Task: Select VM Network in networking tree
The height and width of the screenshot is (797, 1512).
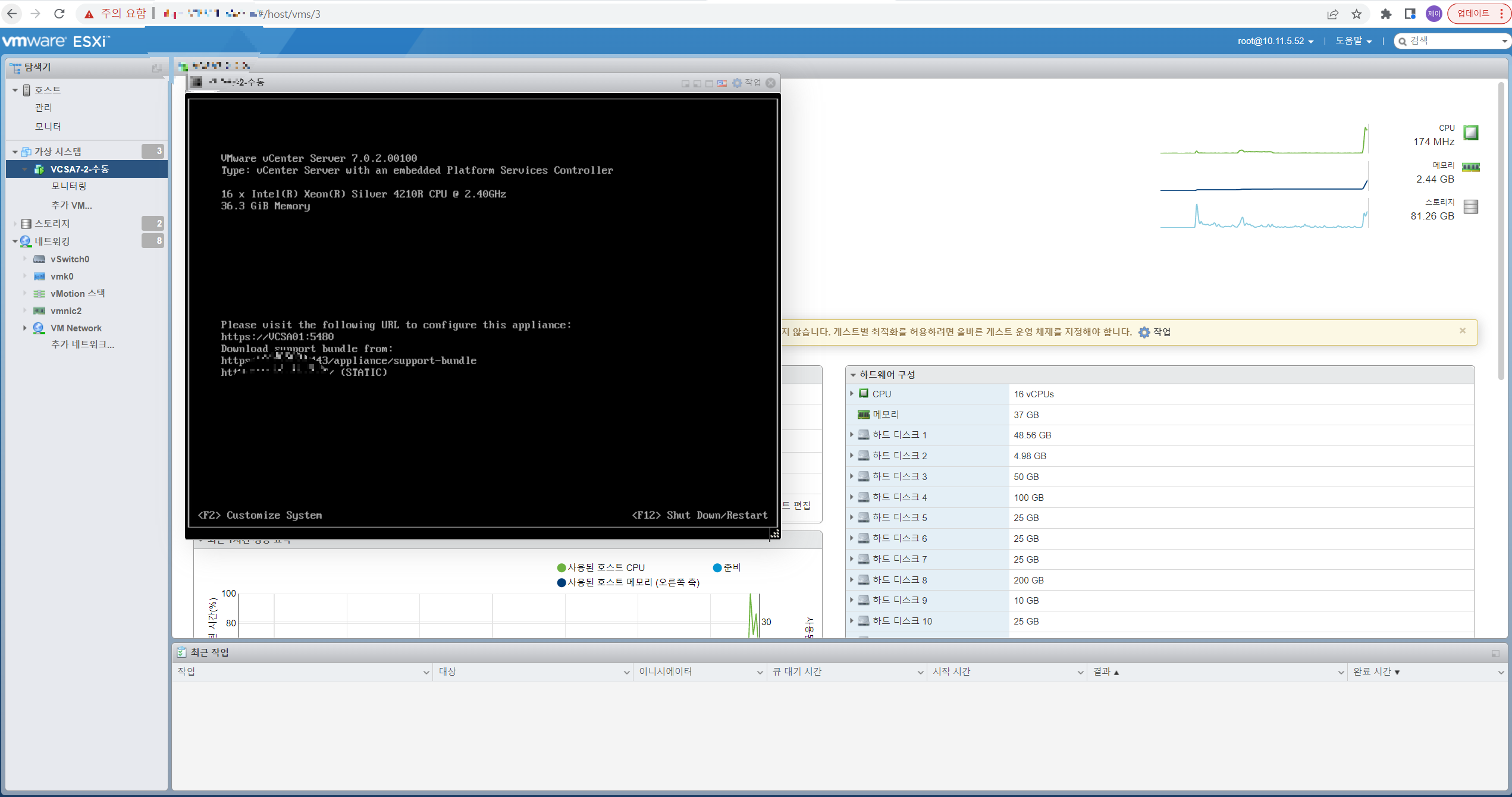Action: click(76, 328)
